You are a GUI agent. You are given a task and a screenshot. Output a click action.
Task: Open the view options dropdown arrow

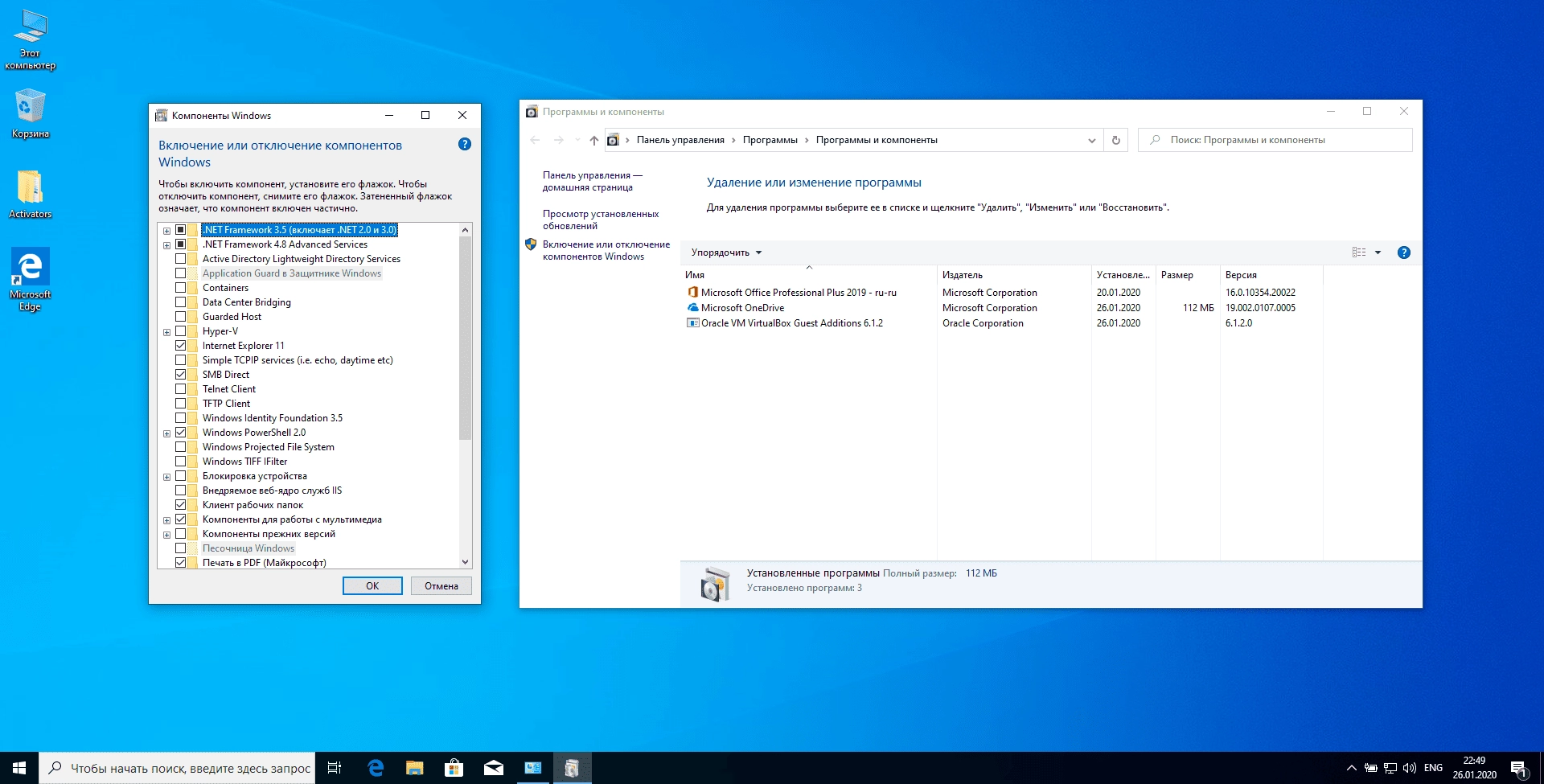click(x=1378, y=252)
